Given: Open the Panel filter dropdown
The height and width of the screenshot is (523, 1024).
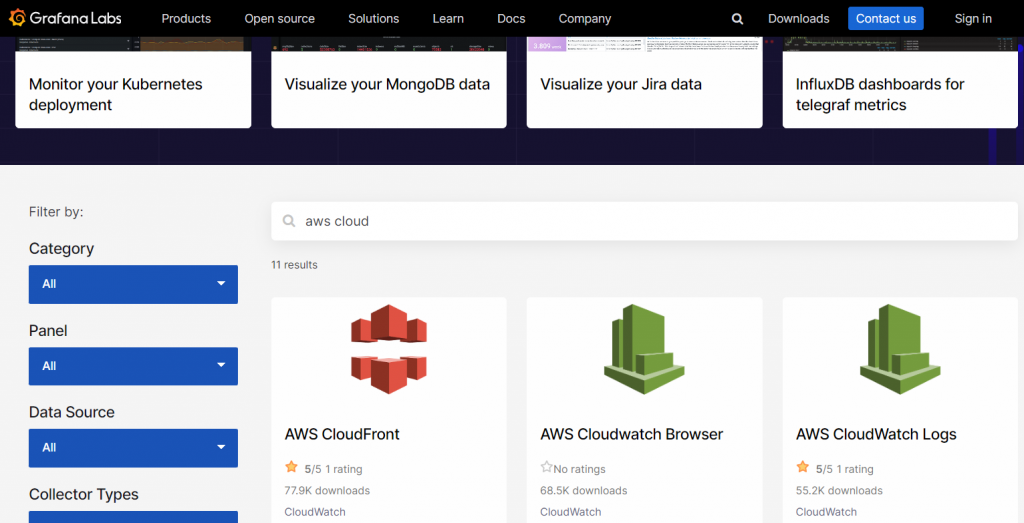Looking at the screenshot, I should point(133,366).
